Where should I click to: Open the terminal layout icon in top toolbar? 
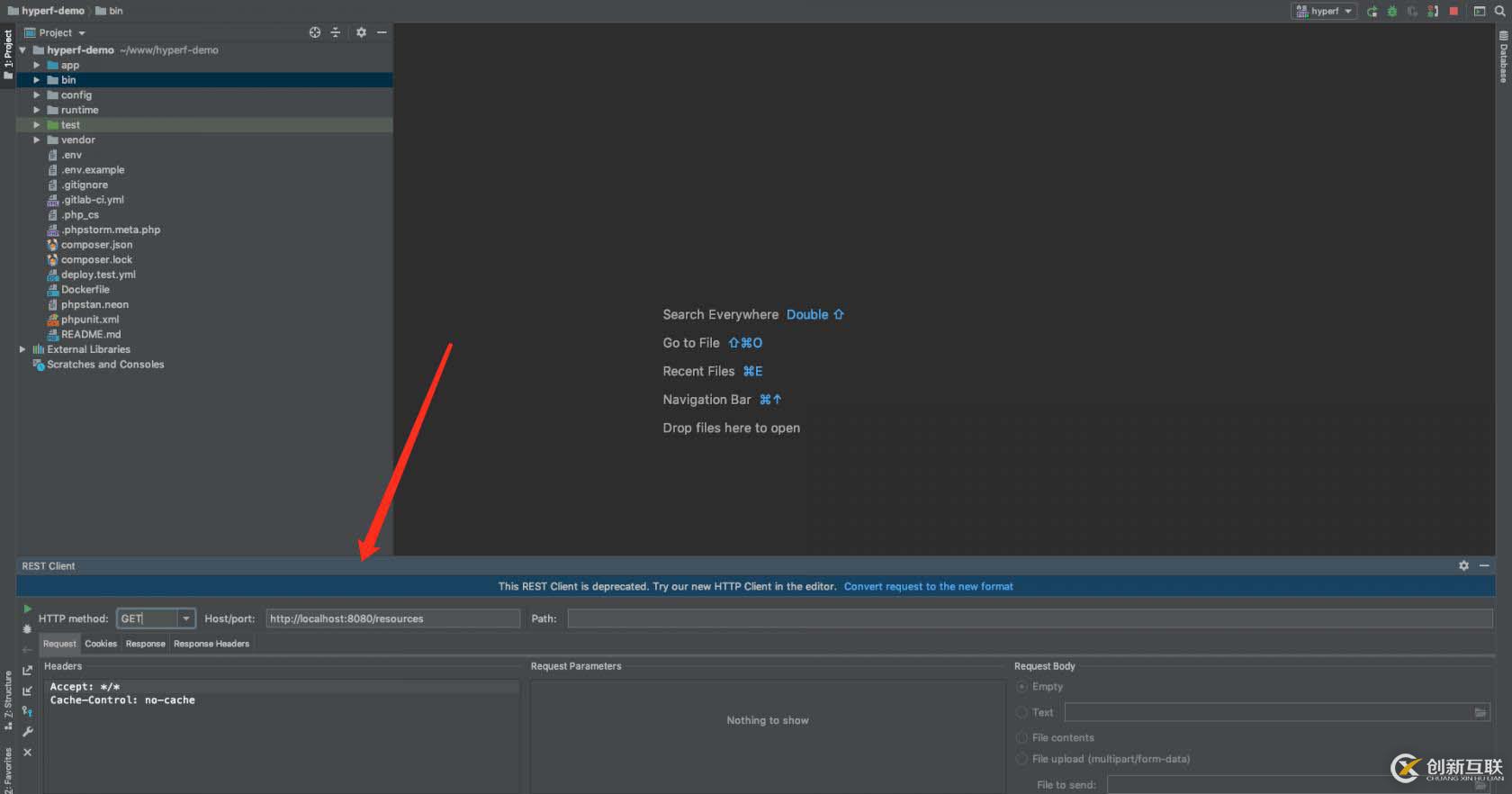pyautogui.click(x=1480, y=11)
